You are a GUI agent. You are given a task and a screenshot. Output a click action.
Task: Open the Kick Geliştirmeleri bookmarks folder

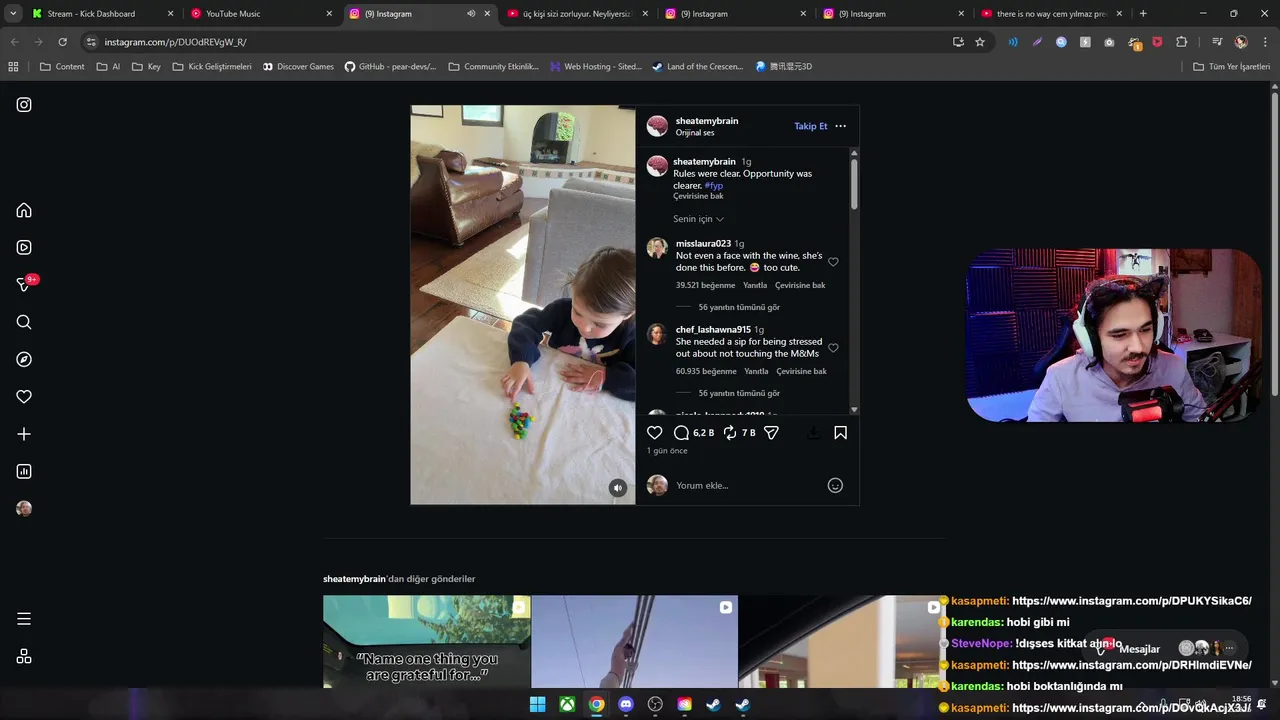212,67
